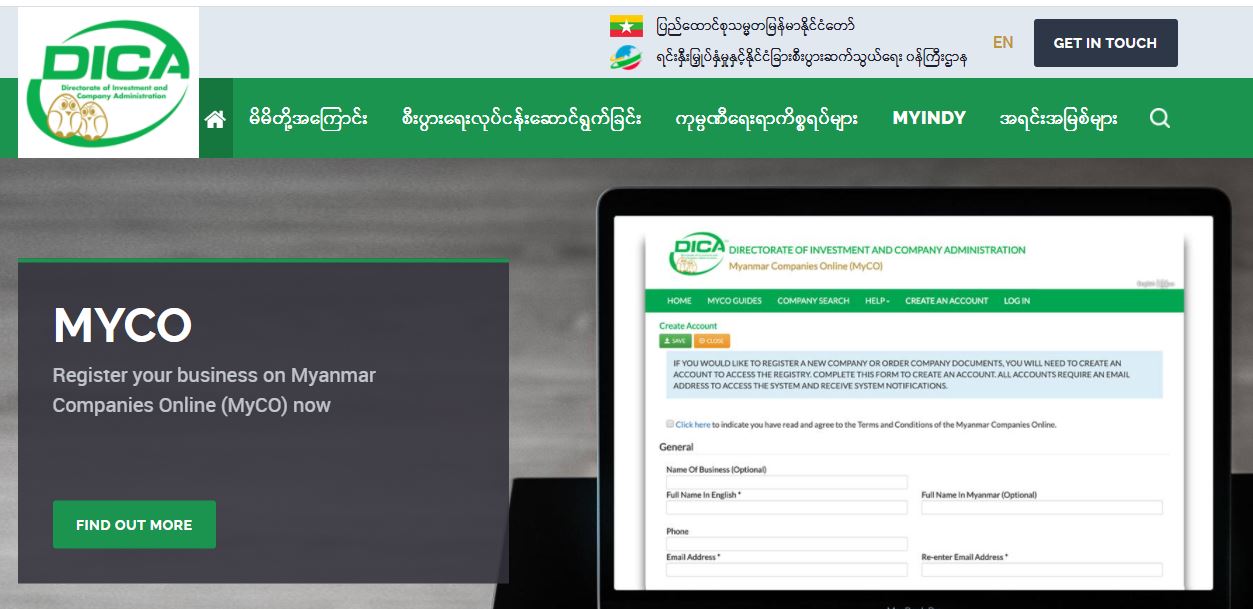1253x609 pixels.
Task: Click the Myanmar flag icon
Action: [626, 26]
